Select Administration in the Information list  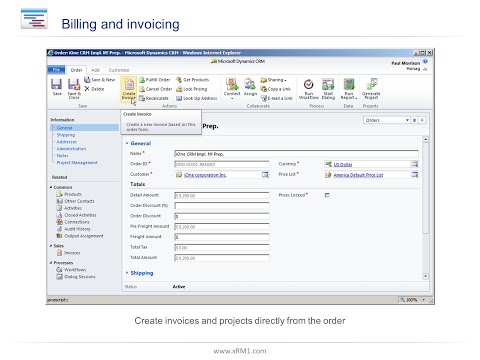(x=71, y=149)
